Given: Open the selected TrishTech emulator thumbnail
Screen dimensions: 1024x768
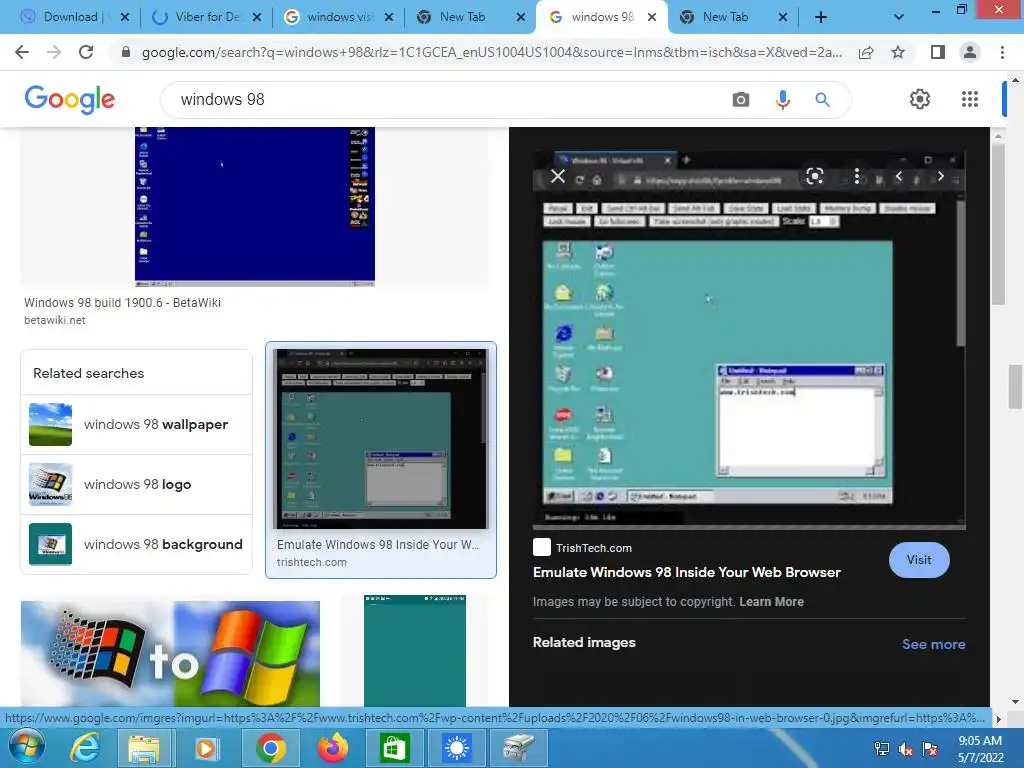Looking at the screenshot, I should point(381,439).
